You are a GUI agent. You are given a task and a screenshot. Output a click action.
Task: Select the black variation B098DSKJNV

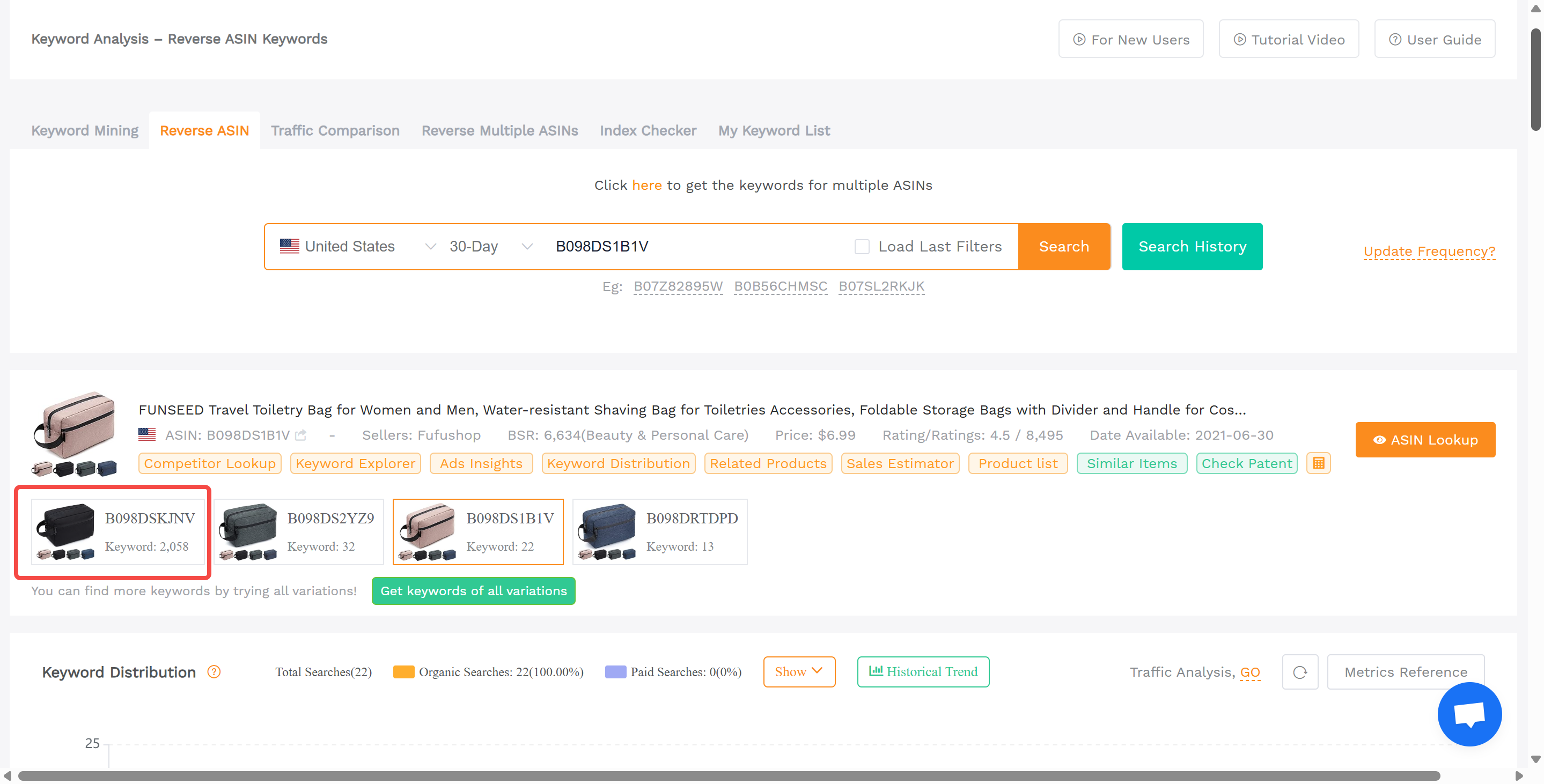click(118, 531)
